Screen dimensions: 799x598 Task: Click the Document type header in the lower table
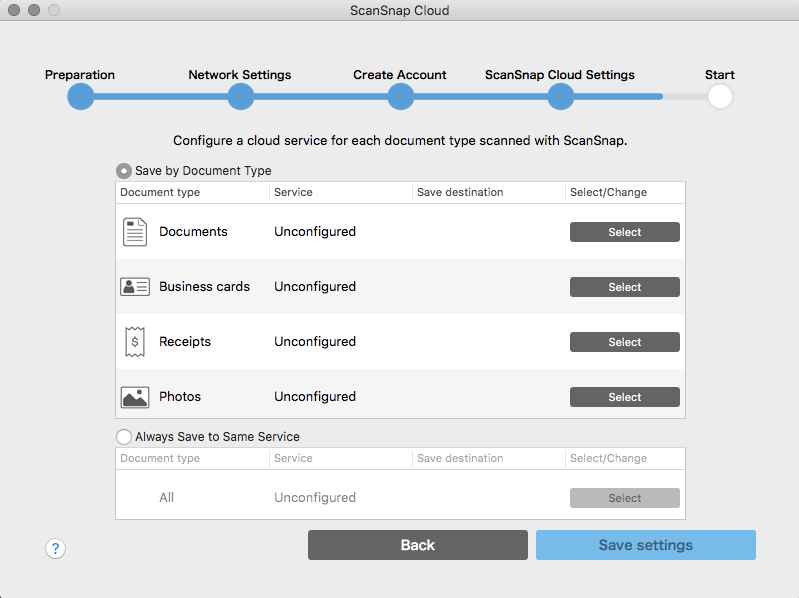coord(160,458)
